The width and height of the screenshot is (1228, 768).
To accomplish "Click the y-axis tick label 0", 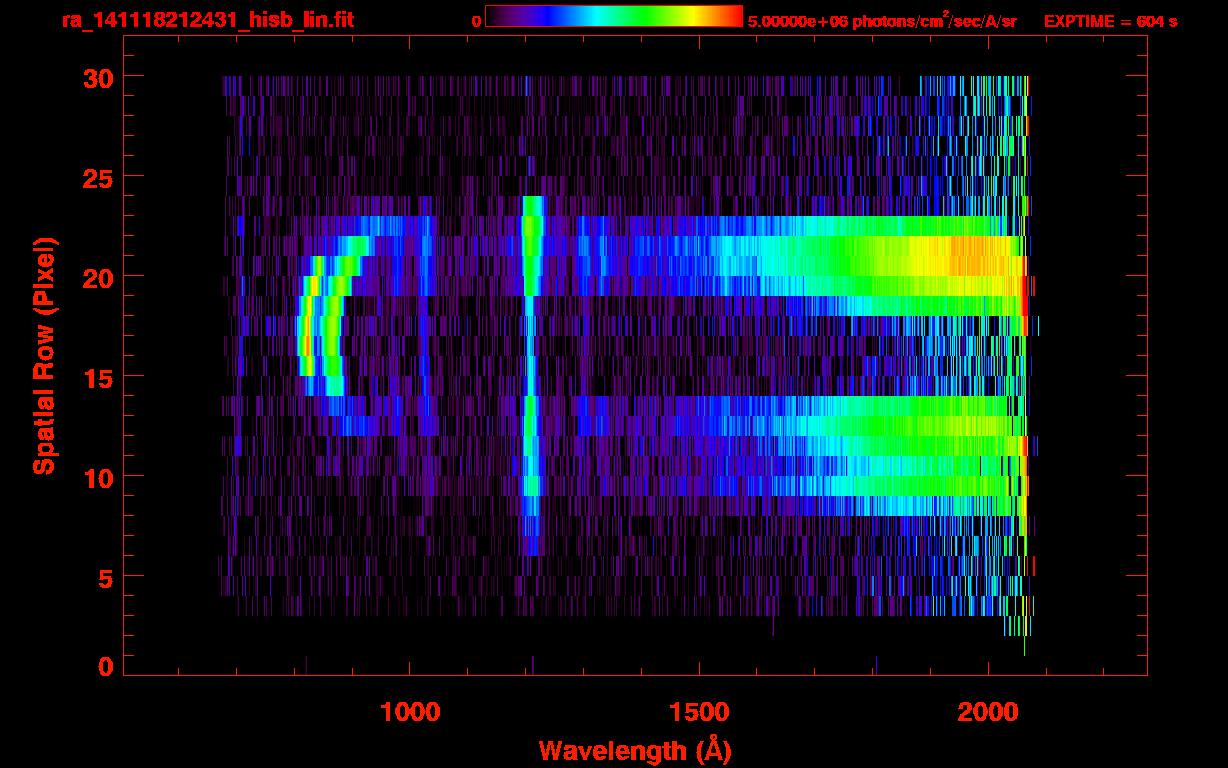I will pyautogui.click(x=106, y=666).
